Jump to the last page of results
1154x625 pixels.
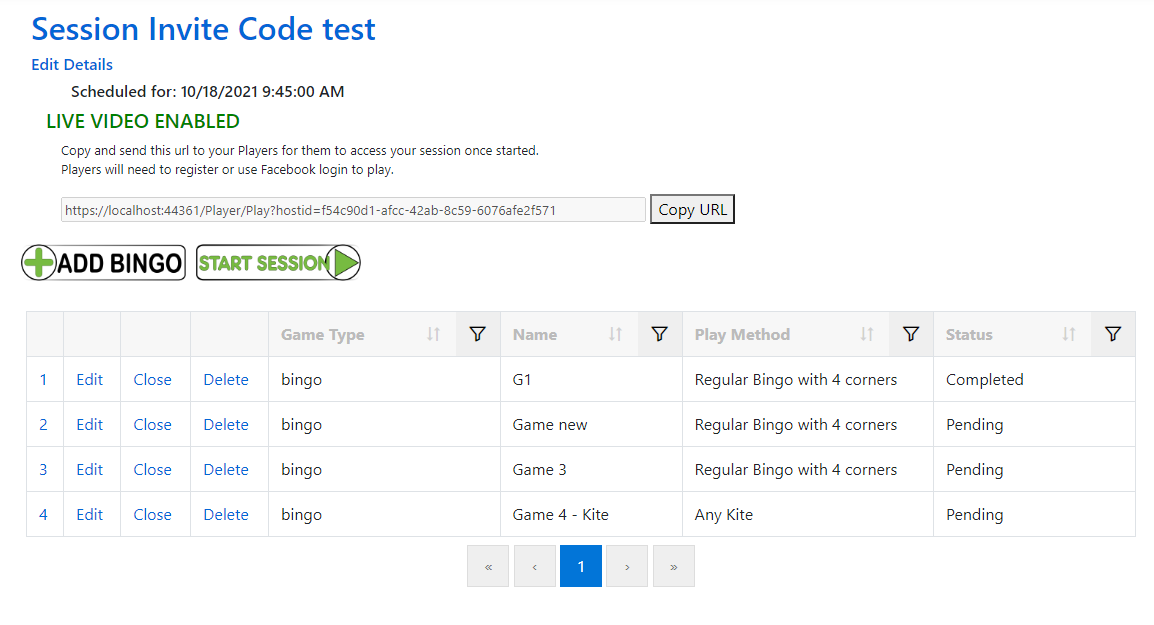[674, 566]
